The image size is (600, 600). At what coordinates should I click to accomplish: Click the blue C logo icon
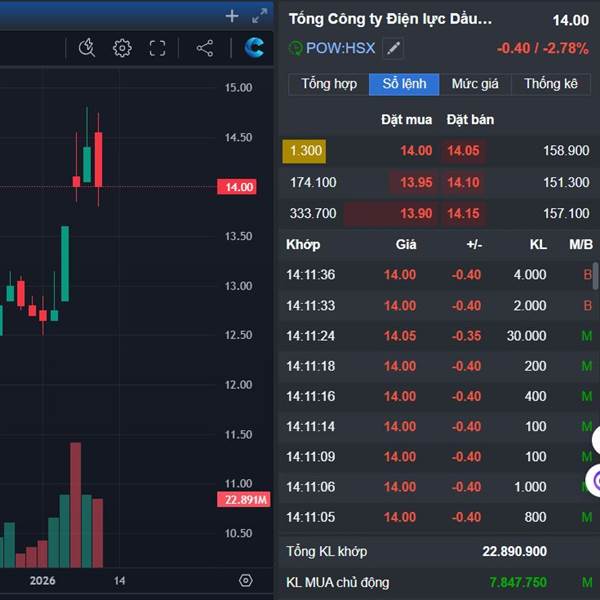point(254,48)
